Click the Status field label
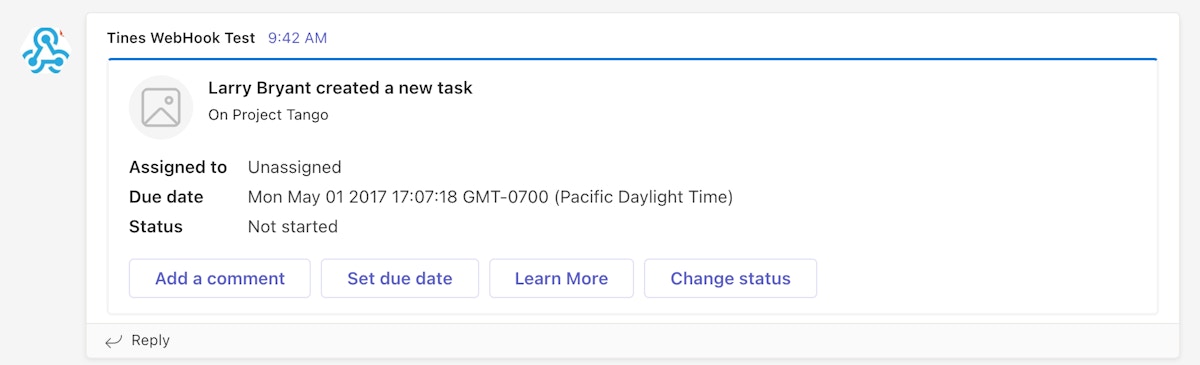This screenshot has height=365, width=1200. pyautogui.click(x=156, y=227)
